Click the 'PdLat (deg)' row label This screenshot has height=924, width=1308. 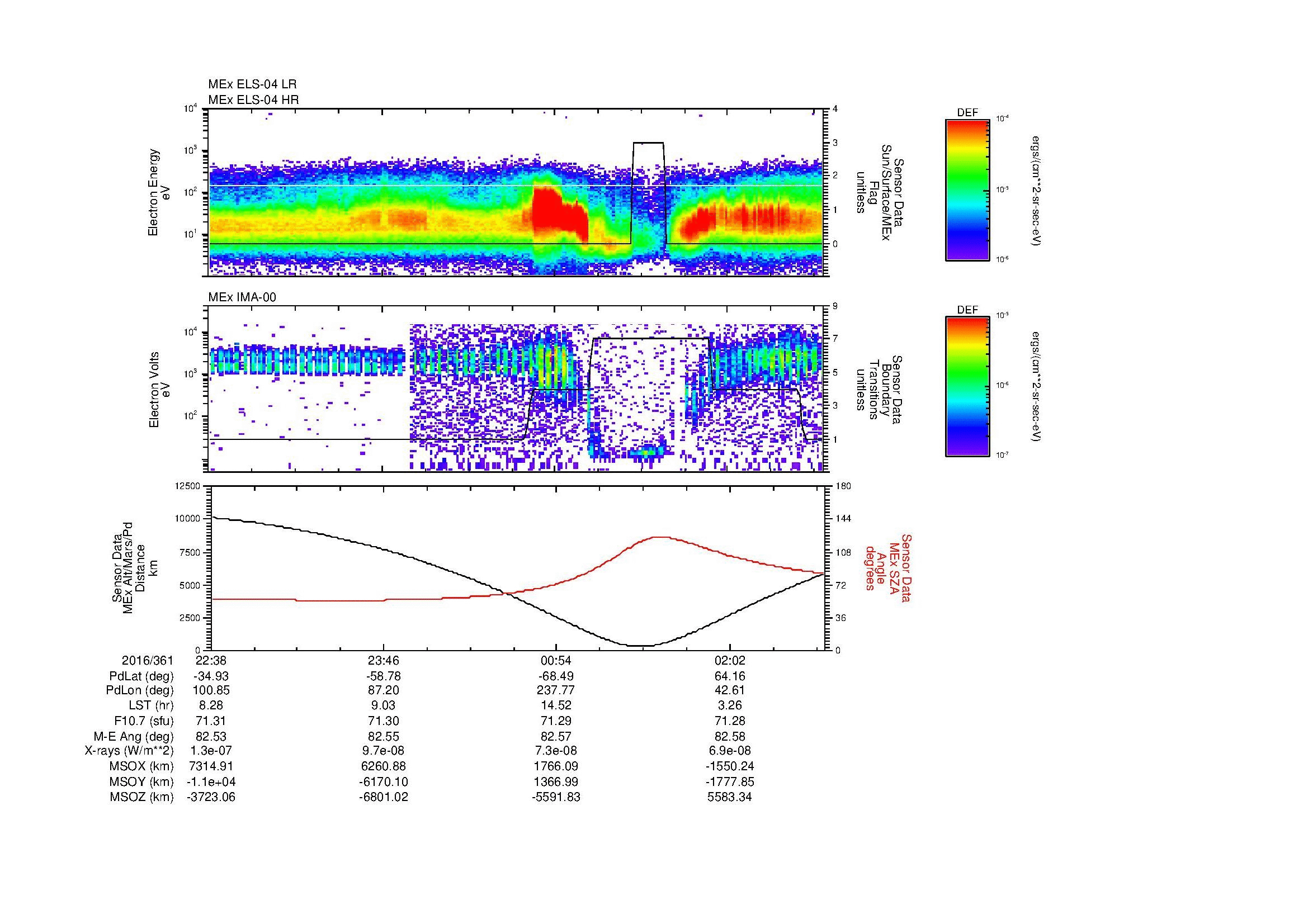(141, 676)
